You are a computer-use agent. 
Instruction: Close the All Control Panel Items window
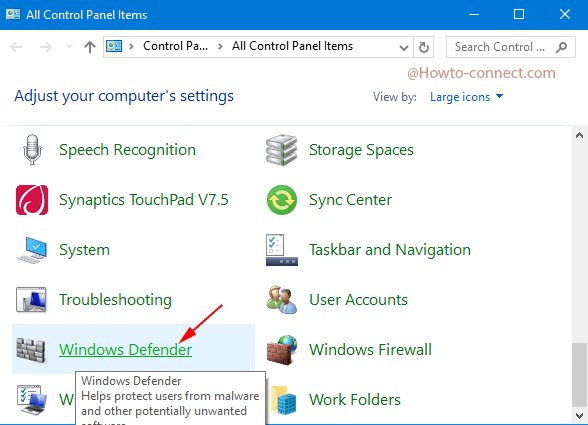pos(565,15)
